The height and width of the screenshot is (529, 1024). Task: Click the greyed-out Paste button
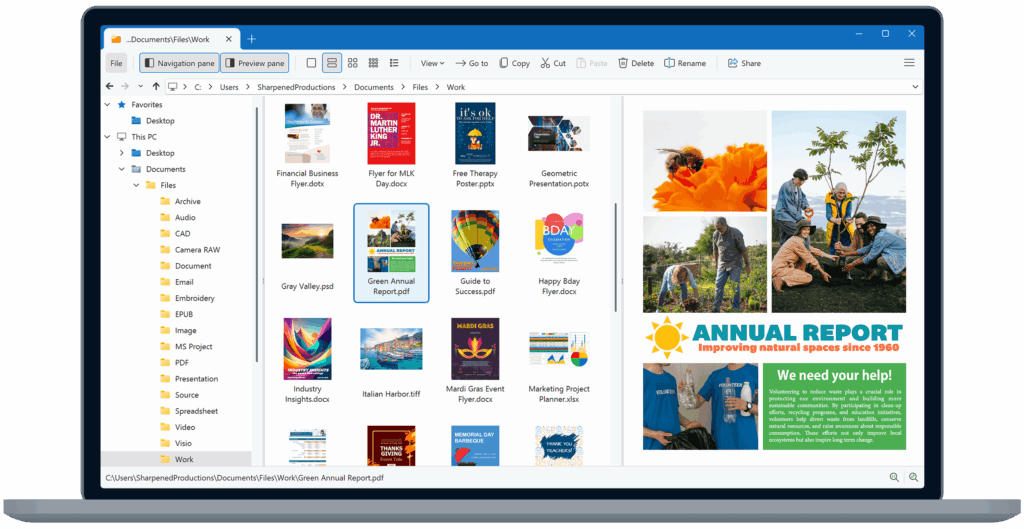tap(592, 63)
